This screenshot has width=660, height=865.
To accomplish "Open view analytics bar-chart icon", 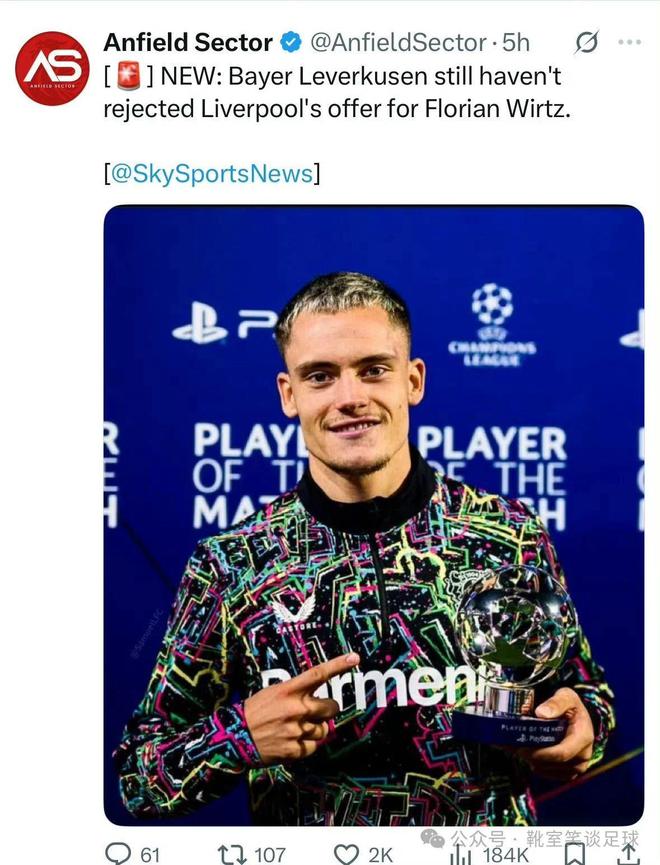I will tap(461, 853).
